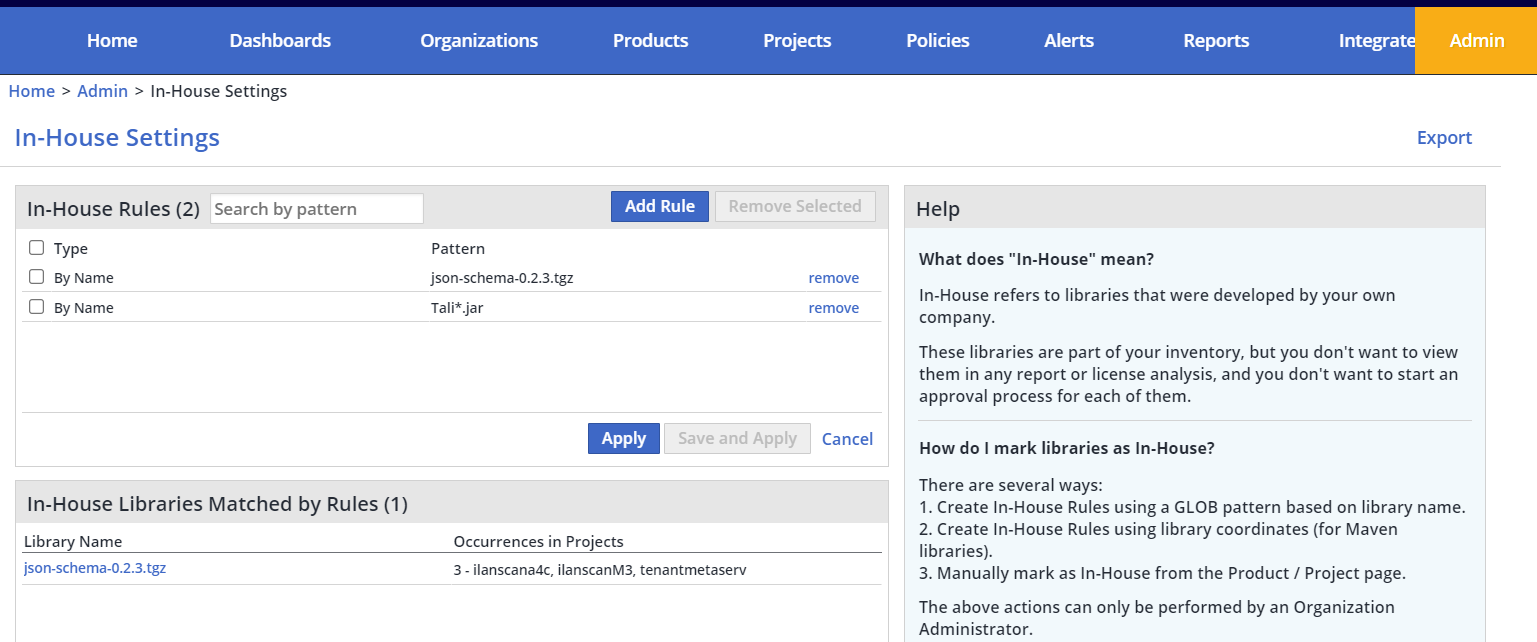
Task: Open the Home menu tab
Action: click(x=112, y=41)
